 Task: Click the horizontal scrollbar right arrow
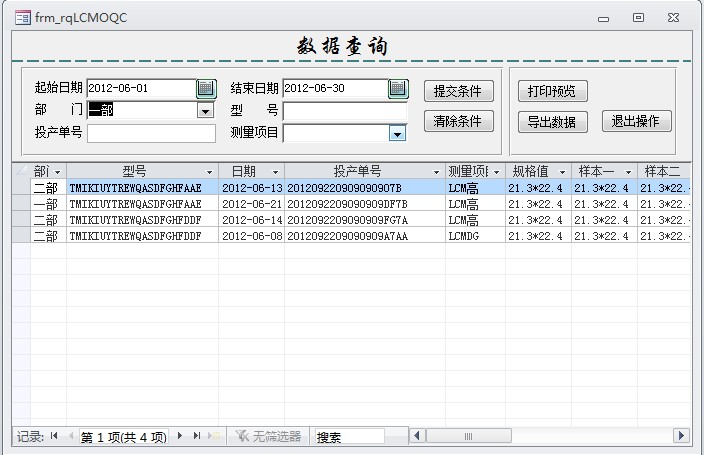click(681, 436)
